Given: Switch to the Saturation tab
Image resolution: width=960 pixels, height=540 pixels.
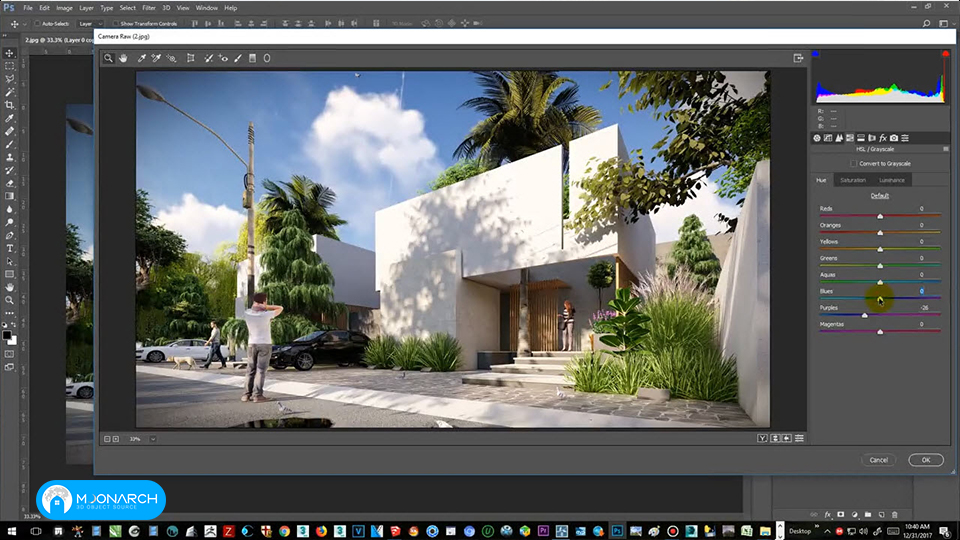Looking at the screenshot, I should [x=853, y=180].
